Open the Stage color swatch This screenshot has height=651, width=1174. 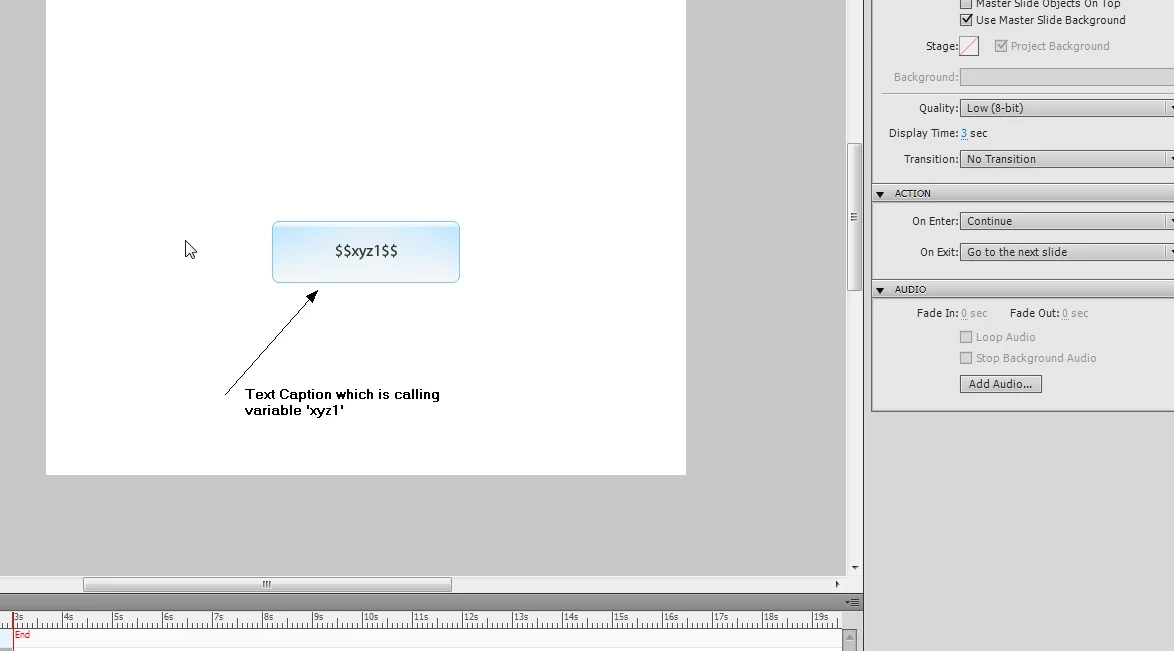(969, 46)
